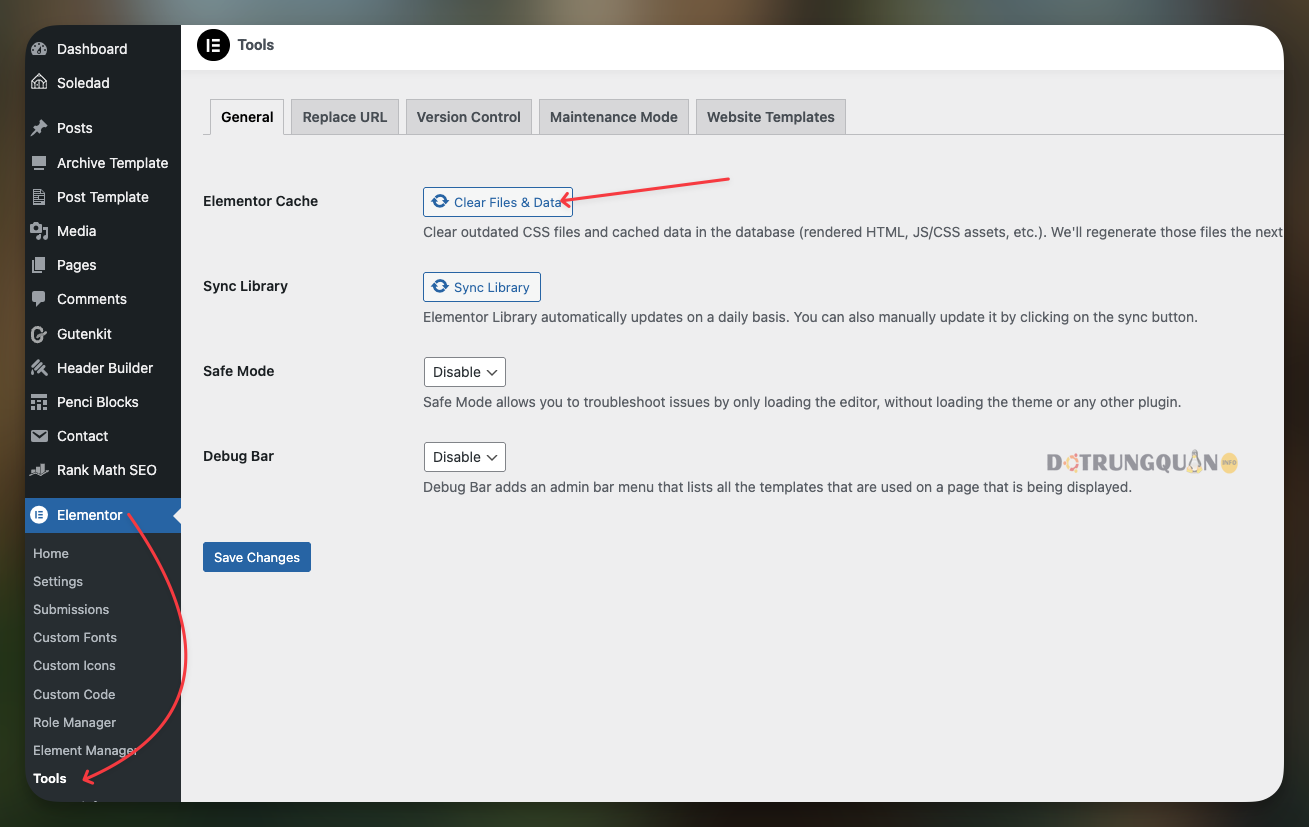Click the Penci Blocks grid icon

click(39, 402)
